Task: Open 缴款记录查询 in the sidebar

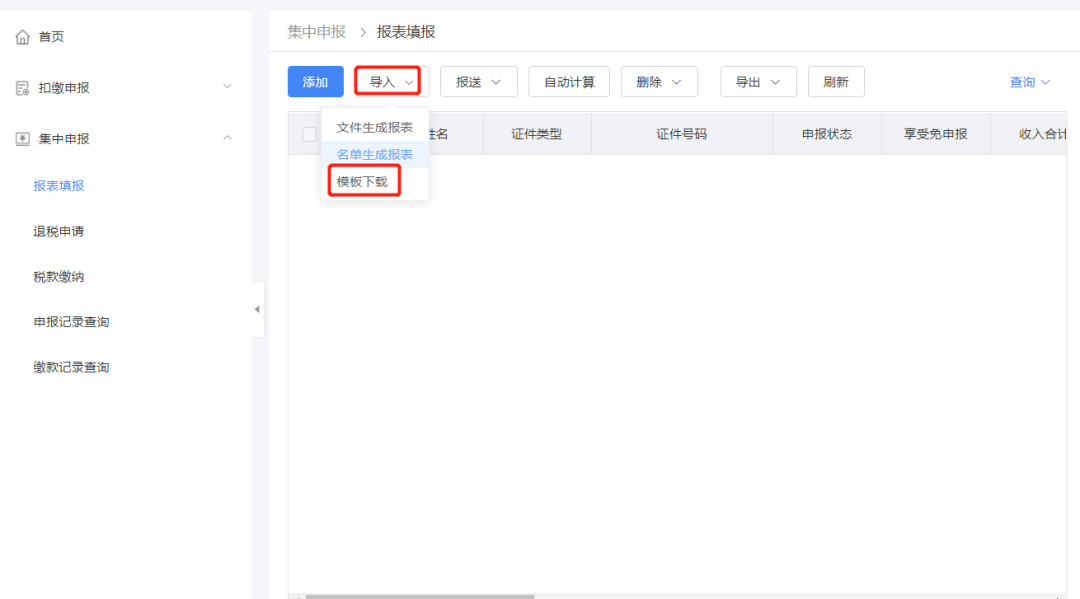Action: click(x=71, y=367)
